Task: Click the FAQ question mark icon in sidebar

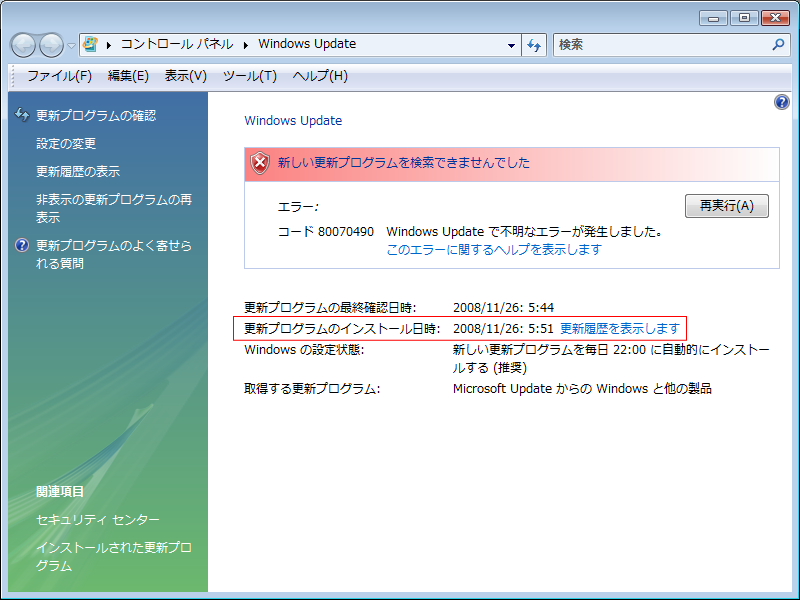Action: 22,245
